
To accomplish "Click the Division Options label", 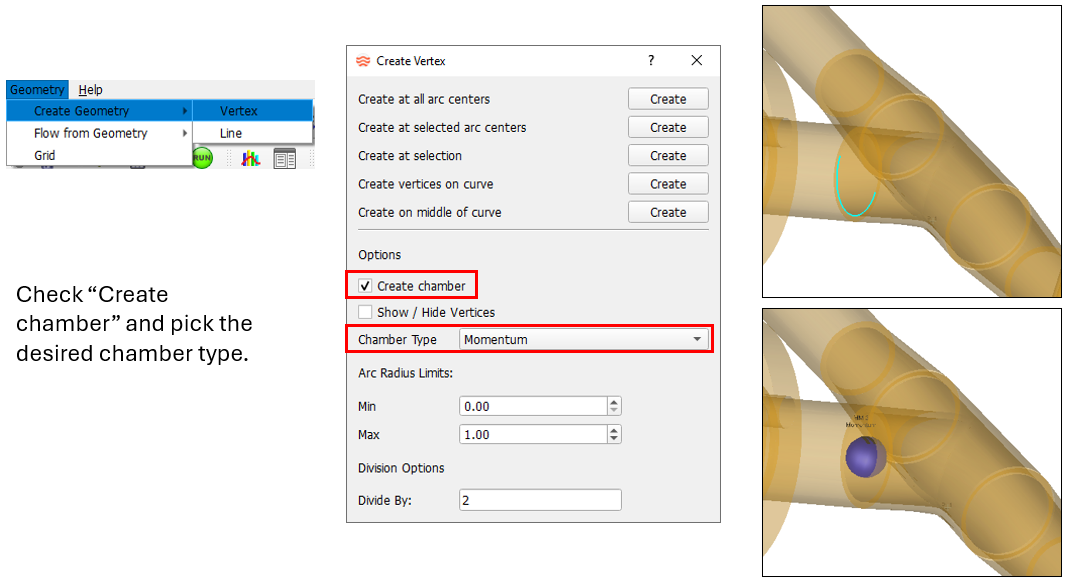I will tap(401, 468).
